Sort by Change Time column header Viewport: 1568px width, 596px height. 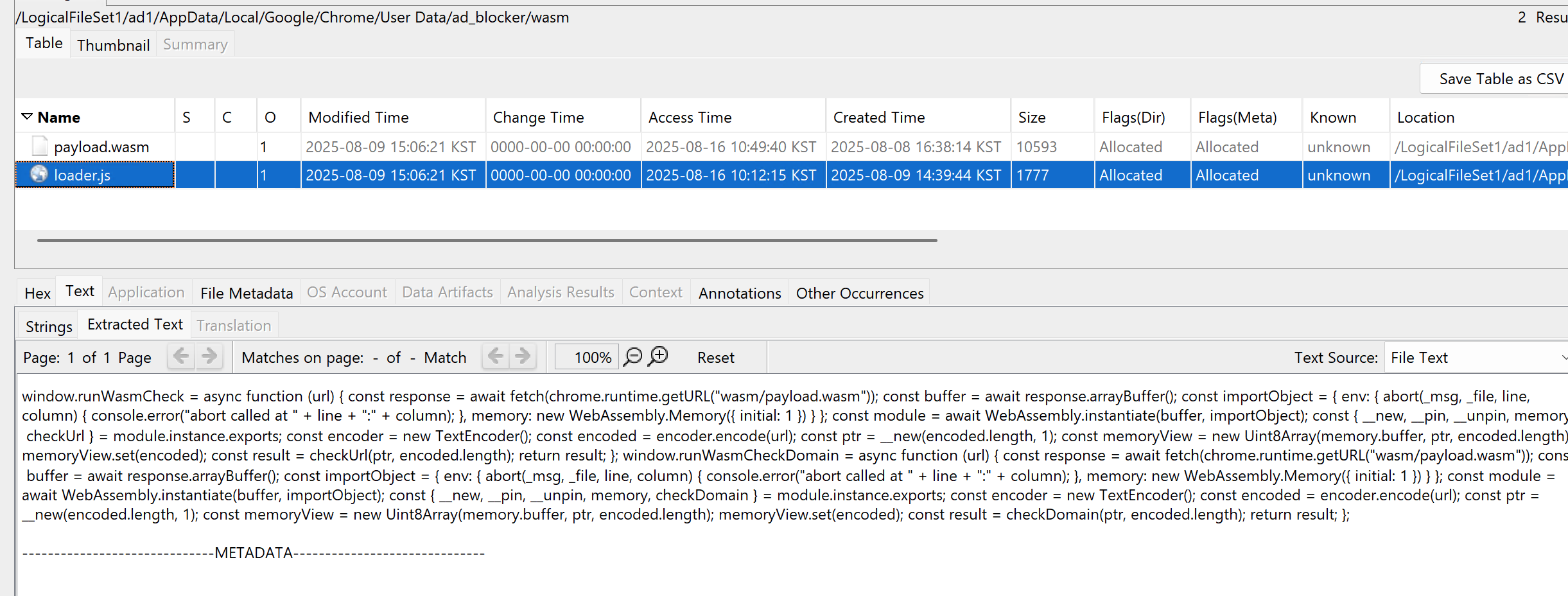[562, 117]
